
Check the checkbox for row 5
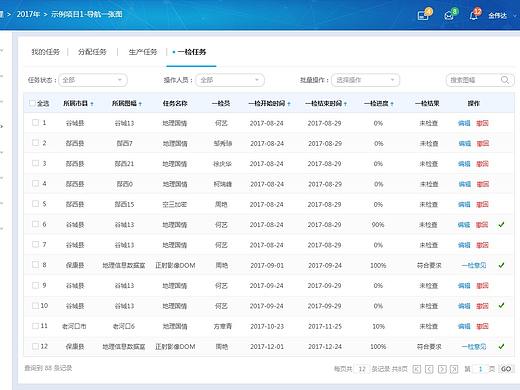coord(35,204)
